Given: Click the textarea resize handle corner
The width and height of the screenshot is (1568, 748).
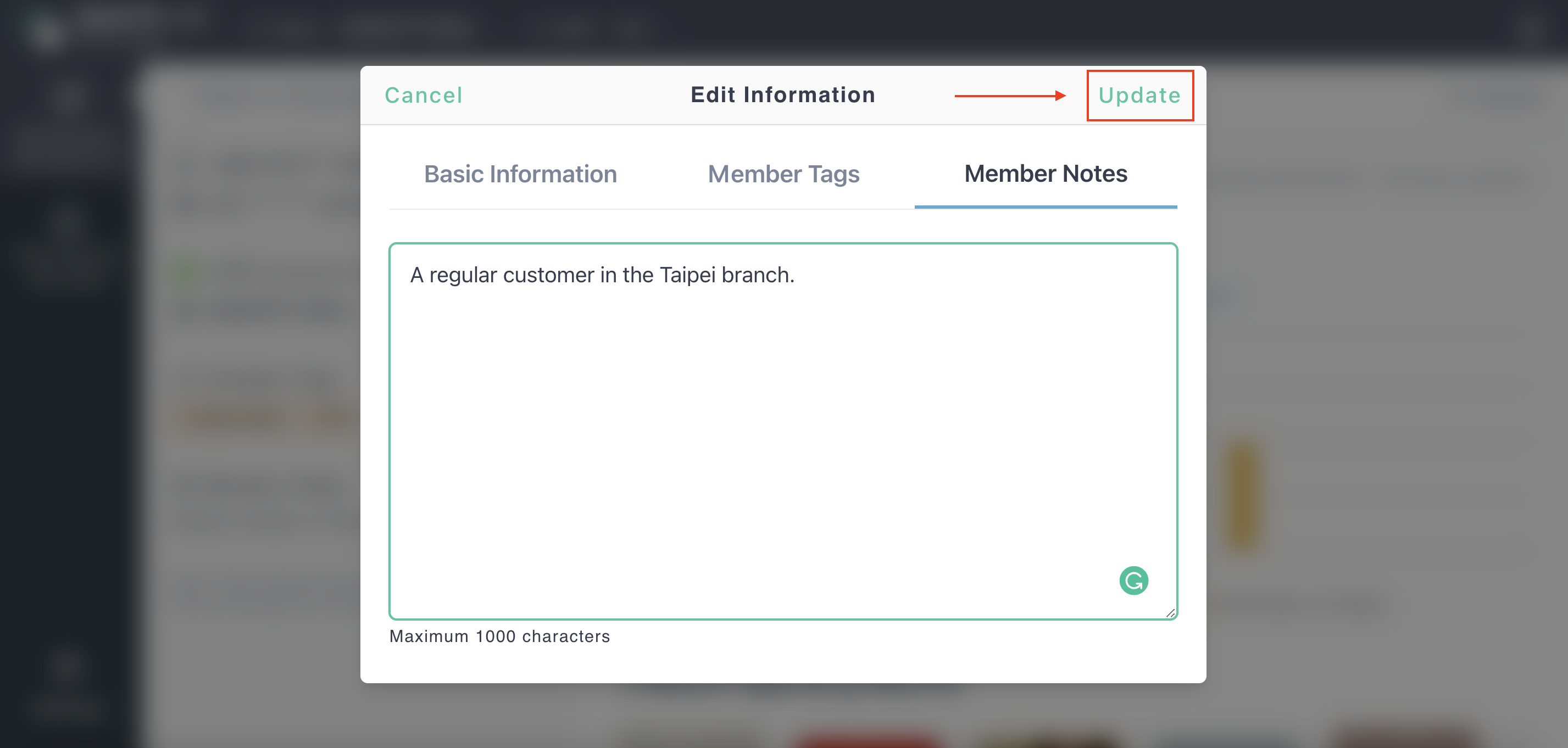Looking at the screenshot, I should (x=1170, y=612).
